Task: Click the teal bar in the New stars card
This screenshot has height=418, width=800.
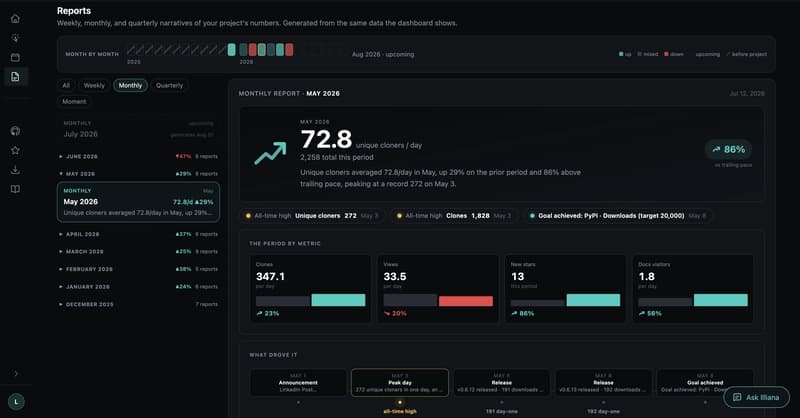Action: tap(593, 300)
